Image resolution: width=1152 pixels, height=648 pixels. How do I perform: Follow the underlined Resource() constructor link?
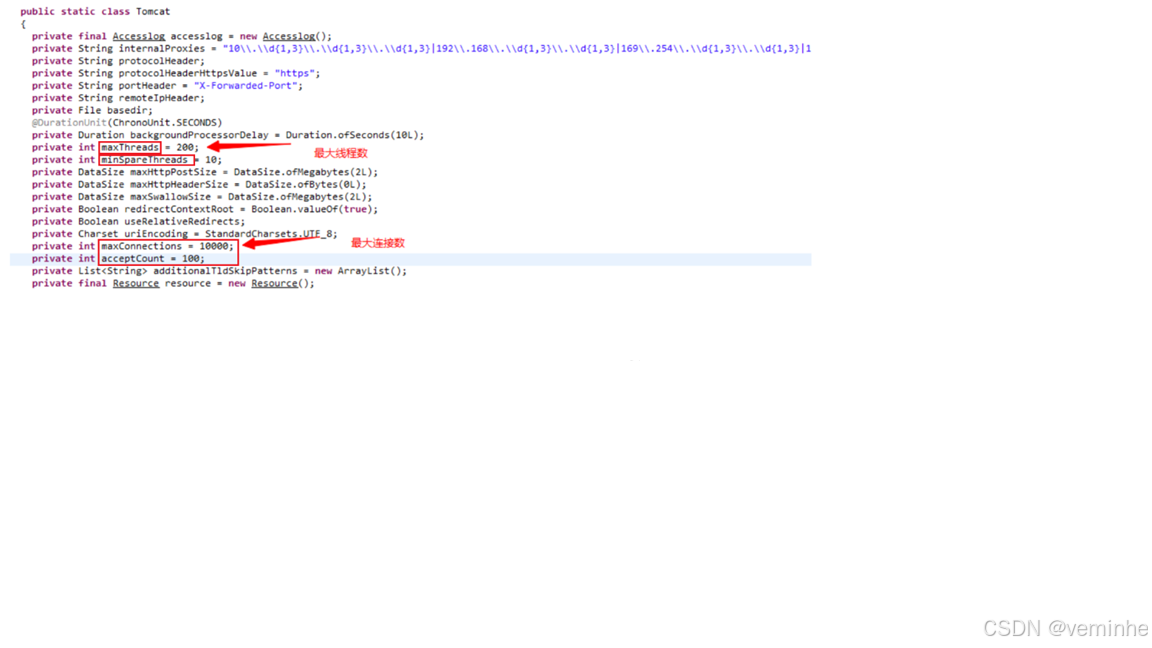pyautogui.click(x=274, y=284)
